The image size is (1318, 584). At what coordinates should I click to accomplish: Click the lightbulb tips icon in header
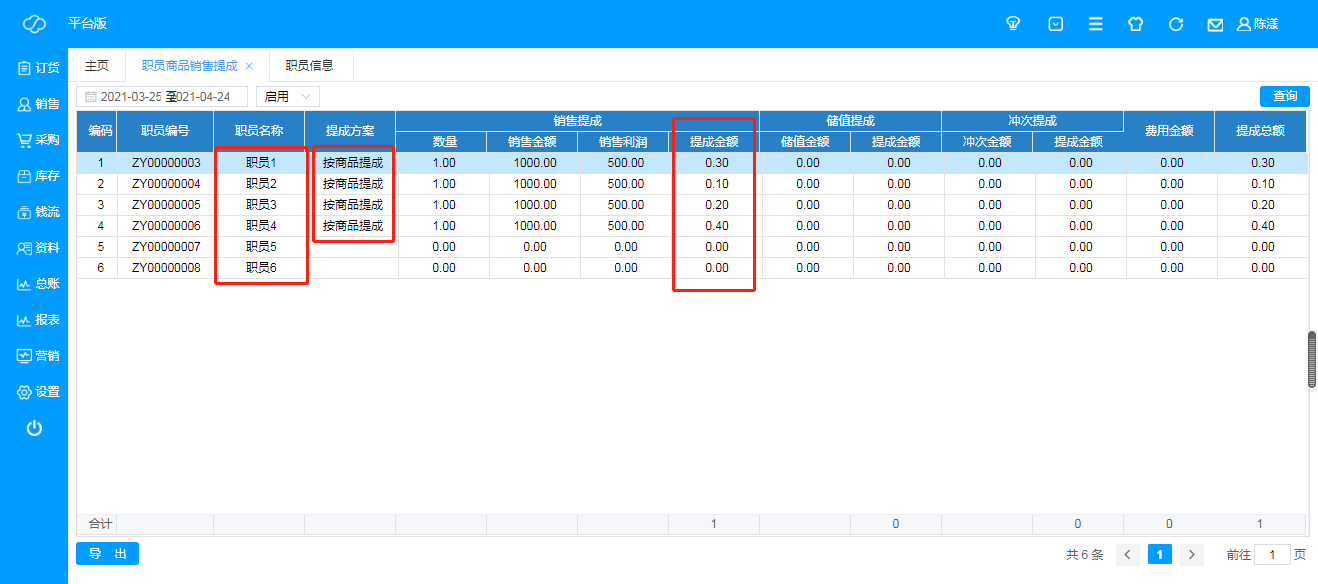[1013, 24]
